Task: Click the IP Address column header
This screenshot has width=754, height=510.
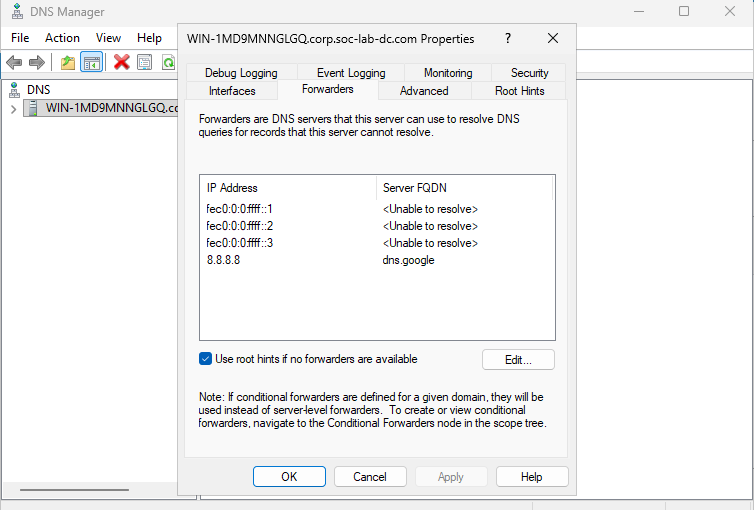Action: tap(288, 188)
